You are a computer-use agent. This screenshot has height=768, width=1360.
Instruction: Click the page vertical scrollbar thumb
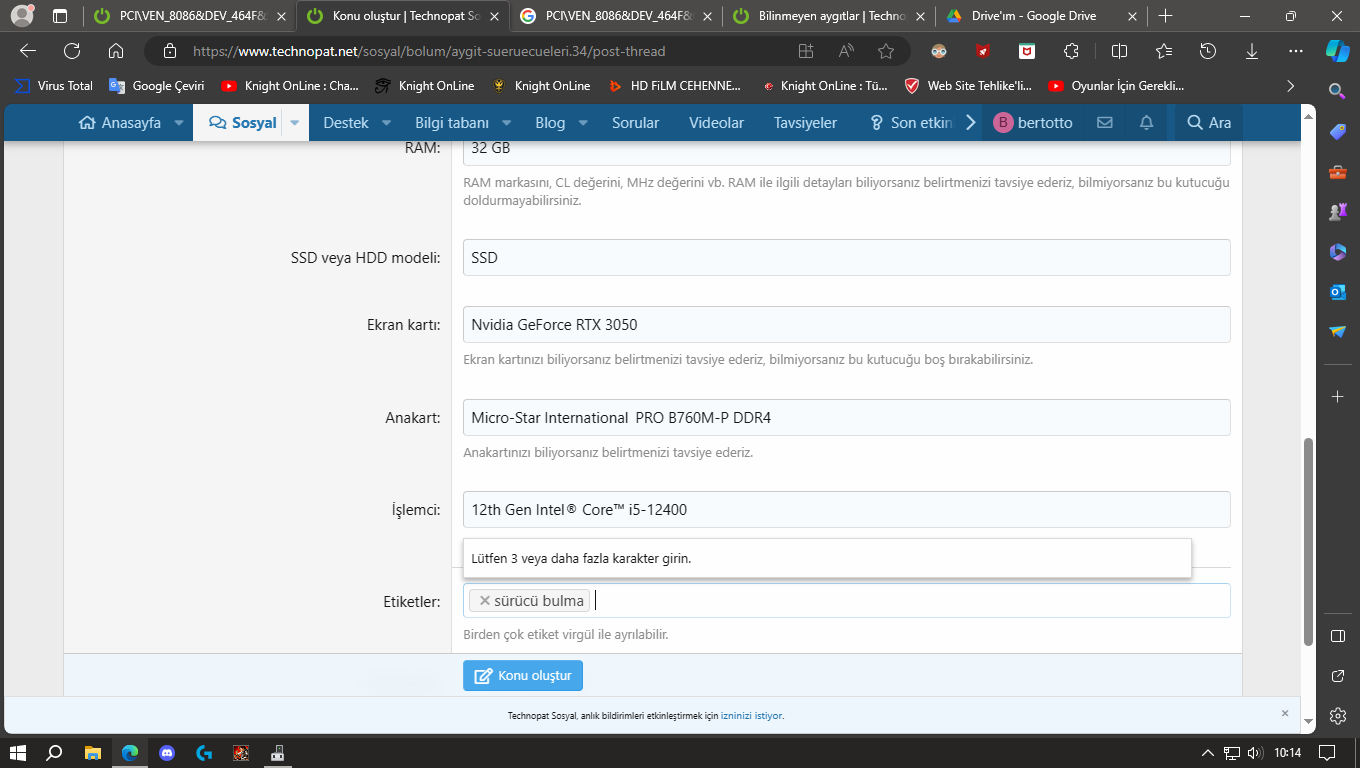point(1309,541)
